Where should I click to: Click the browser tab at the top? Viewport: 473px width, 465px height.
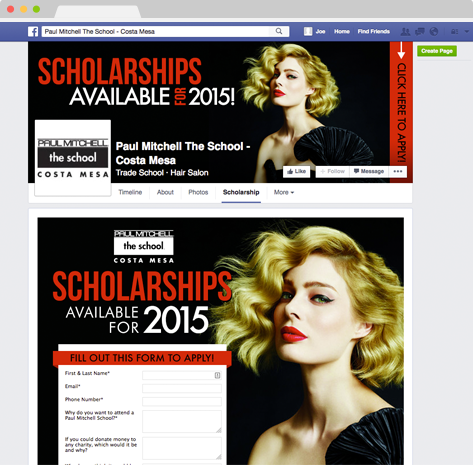pos(98,12)
